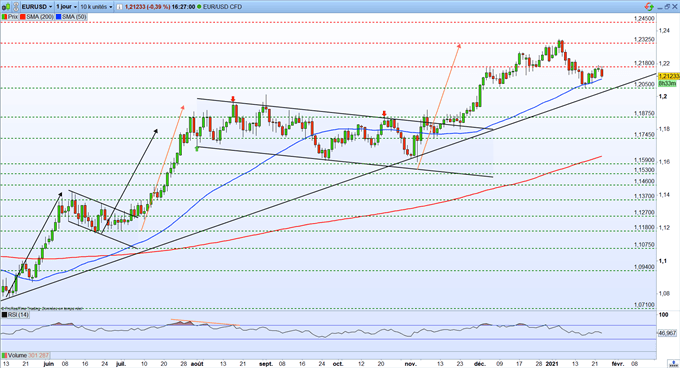This screenshot has width=680, height=368.
Task: Click the current price tag 1,21233
Action: pyautogui.click(x=669, y=76)
